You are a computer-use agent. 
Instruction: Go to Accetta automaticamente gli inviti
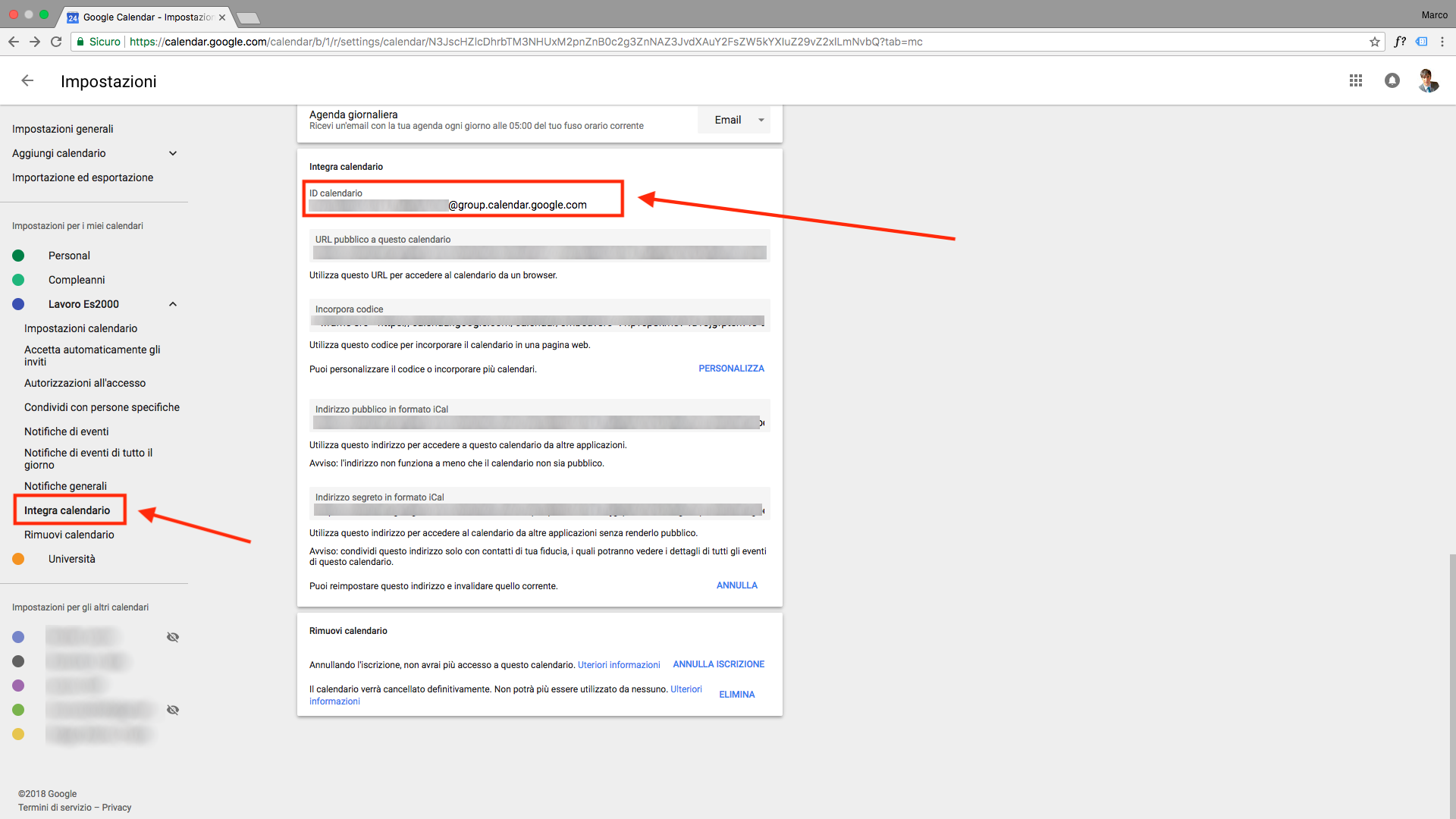tap(93, 356)
